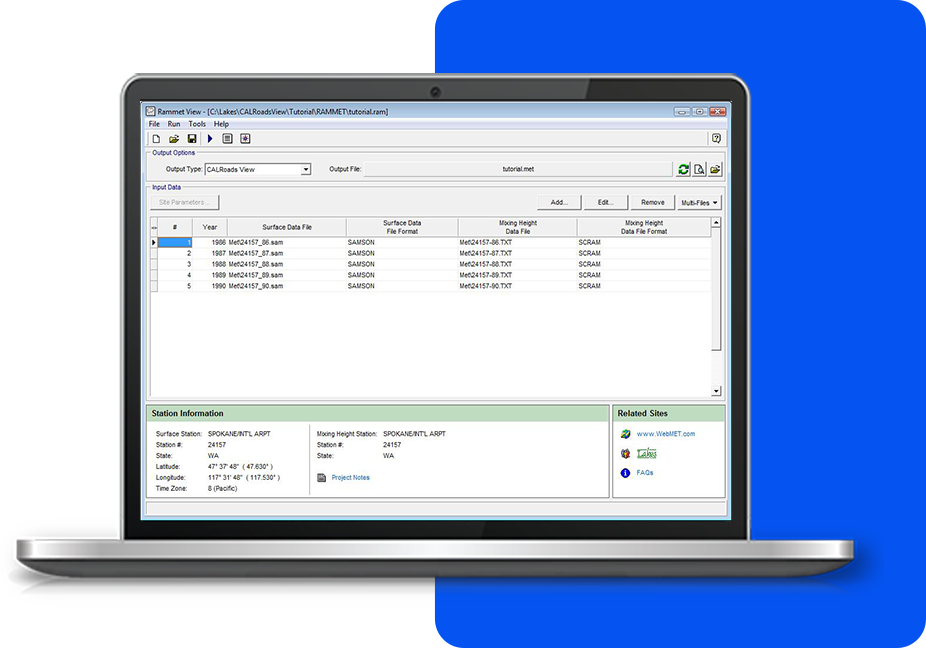The image size is (926, 648).
Task: Click the Year column header
Action: tap(210, 227)
